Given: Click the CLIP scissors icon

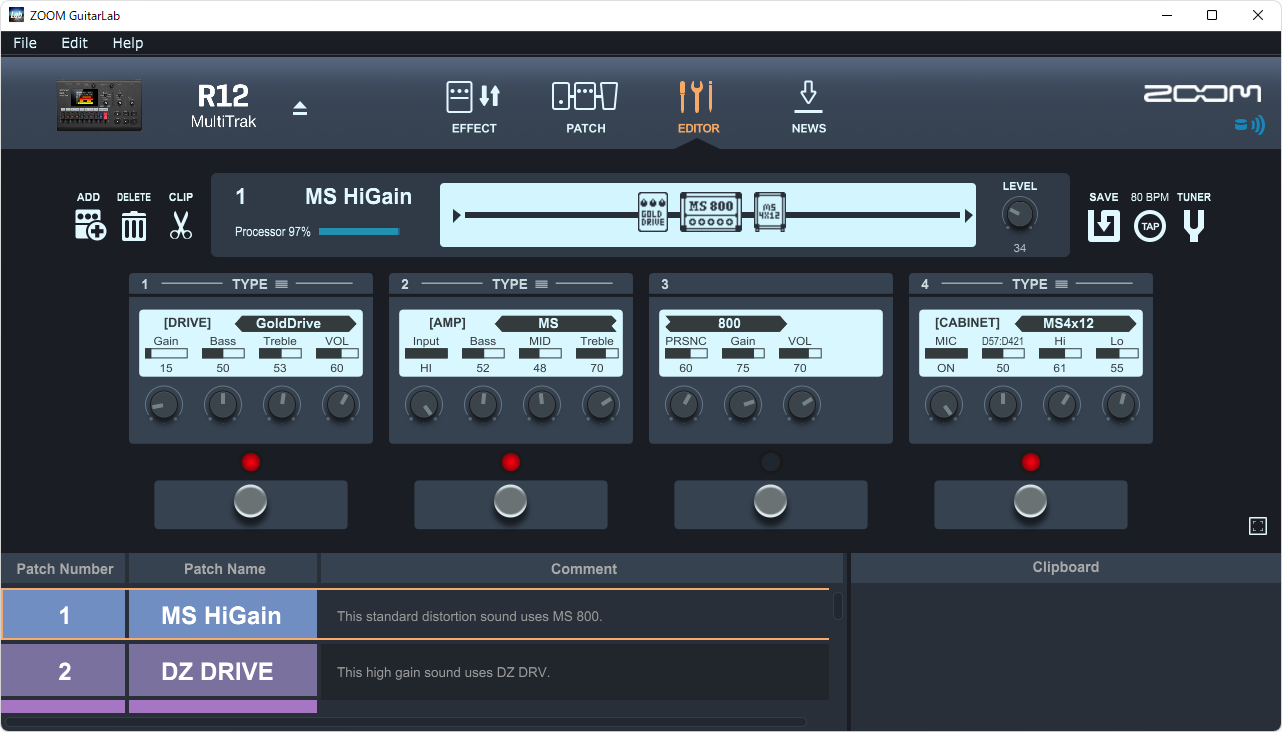Looking at the screenshot, I should tap(181, 225).
